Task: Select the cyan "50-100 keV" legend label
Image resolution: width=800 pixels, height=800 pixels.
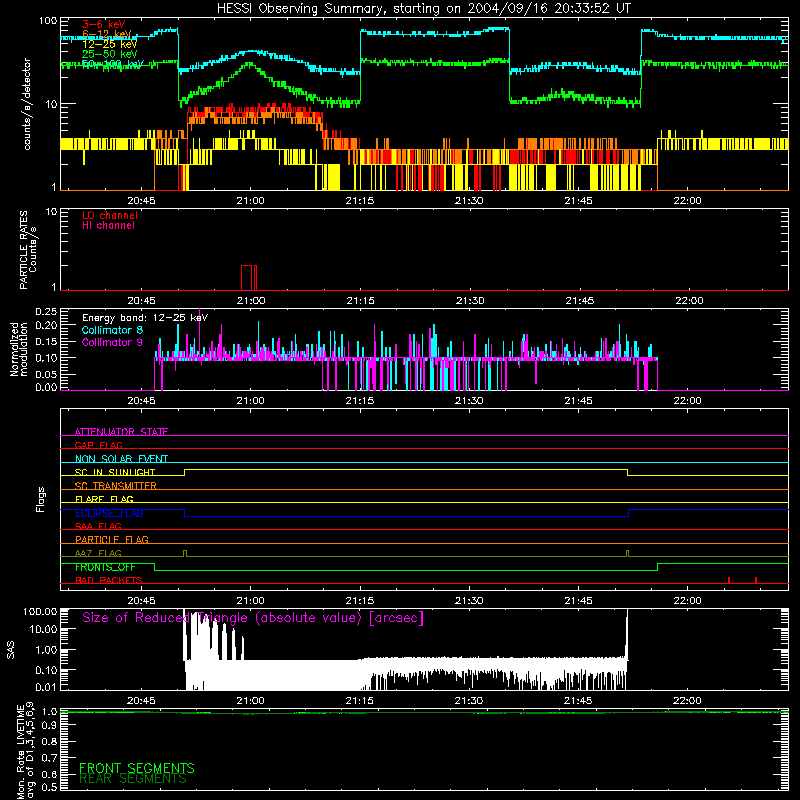Action: click(113, 63)
